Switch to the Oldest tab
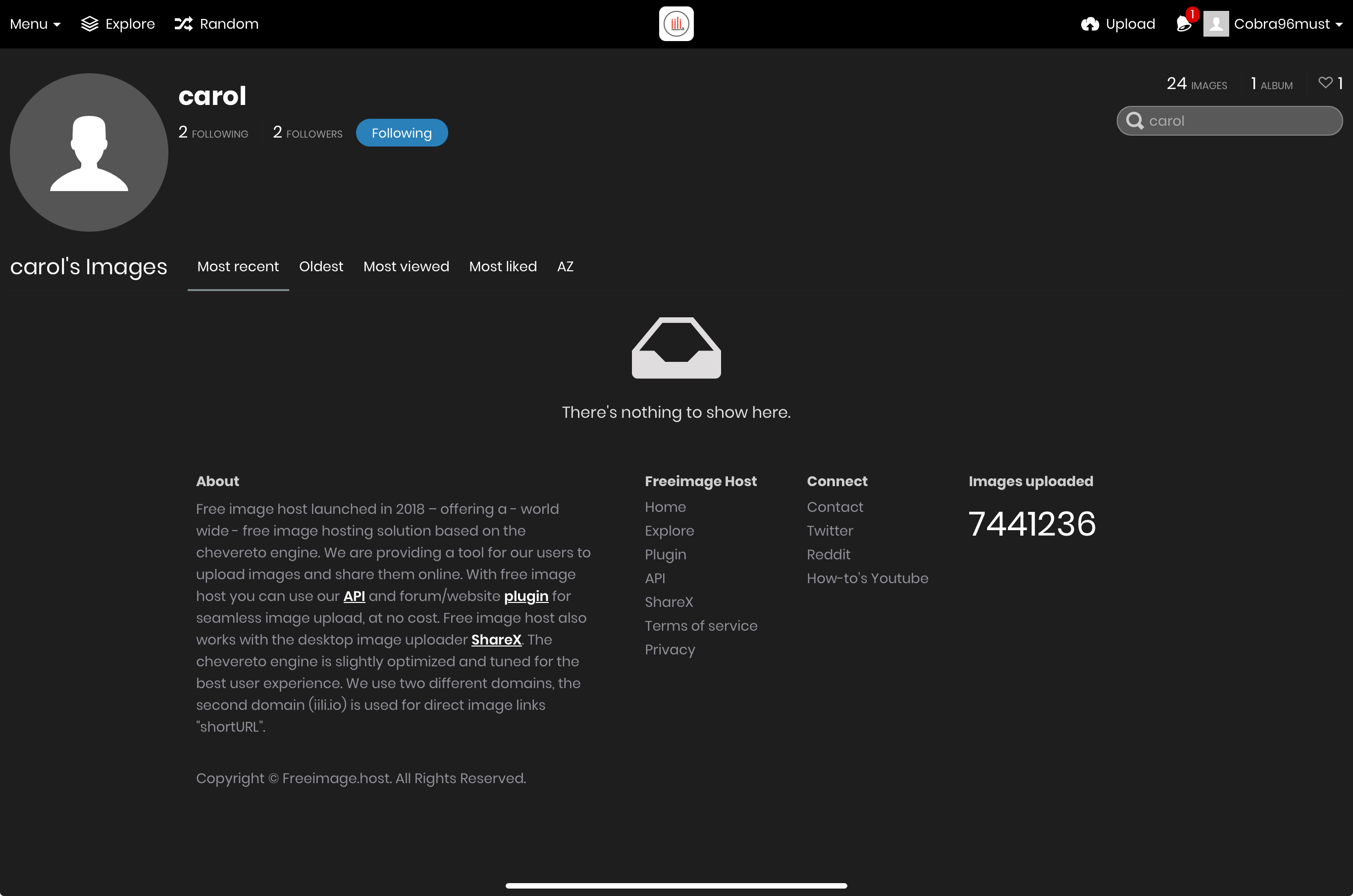 tap(321, 267)
